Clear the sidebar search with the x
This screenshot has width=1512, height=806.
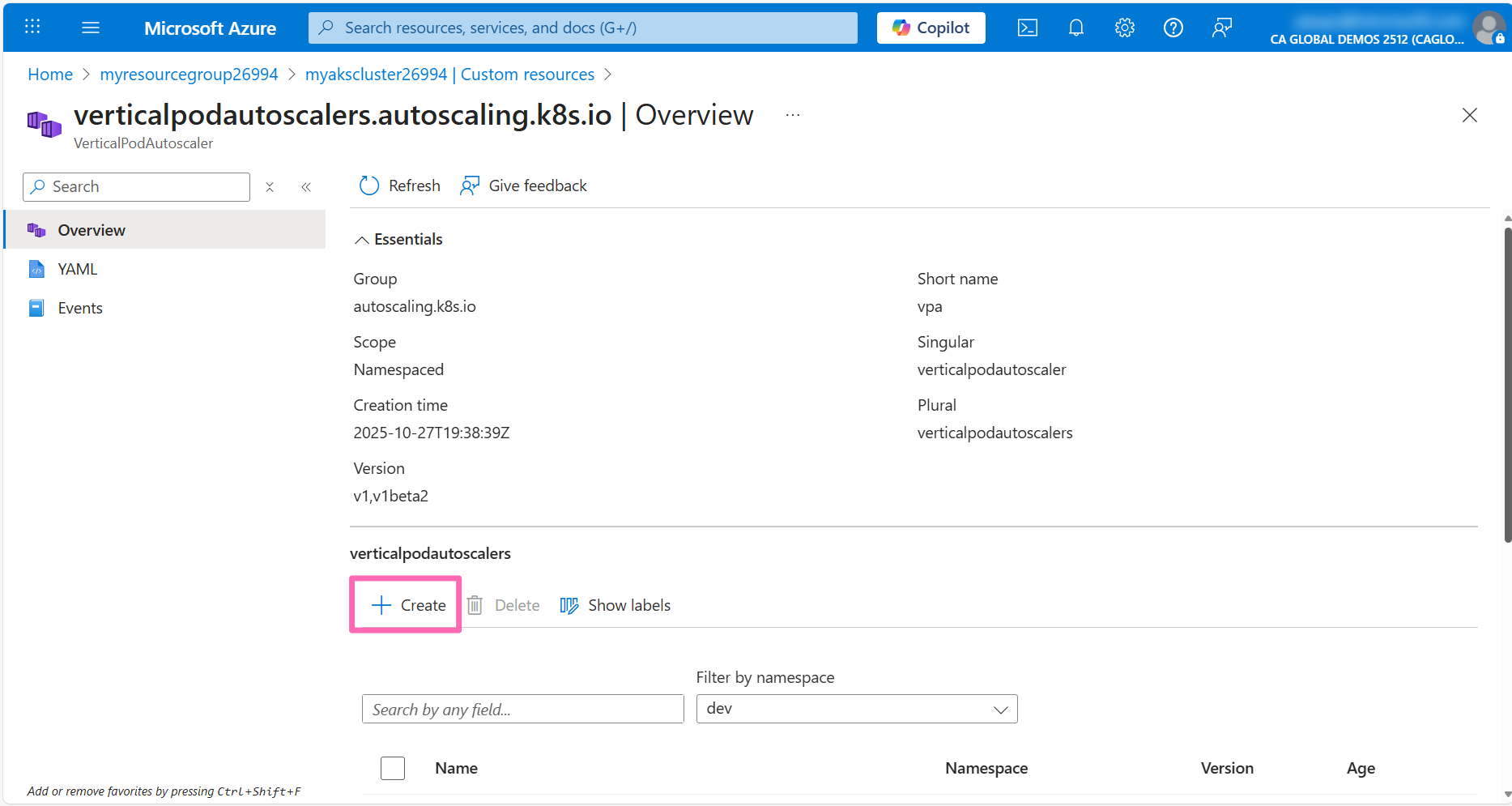pyautogui.click(x=270, y=187)
